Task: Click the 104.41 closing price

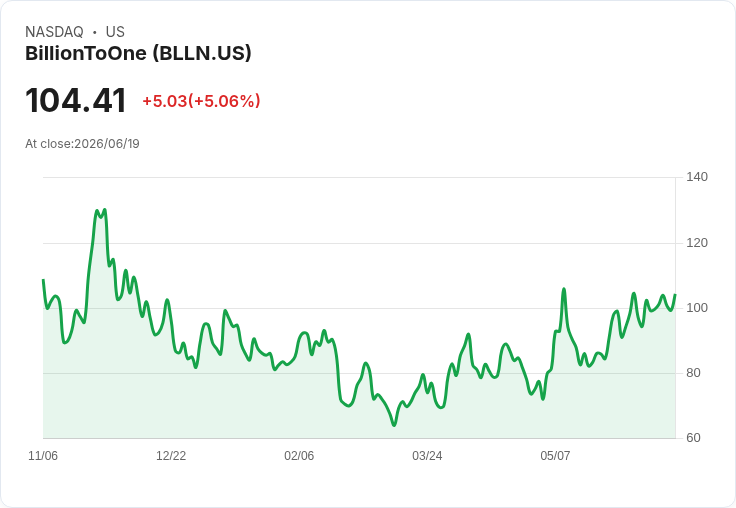Action: (76, 101)
